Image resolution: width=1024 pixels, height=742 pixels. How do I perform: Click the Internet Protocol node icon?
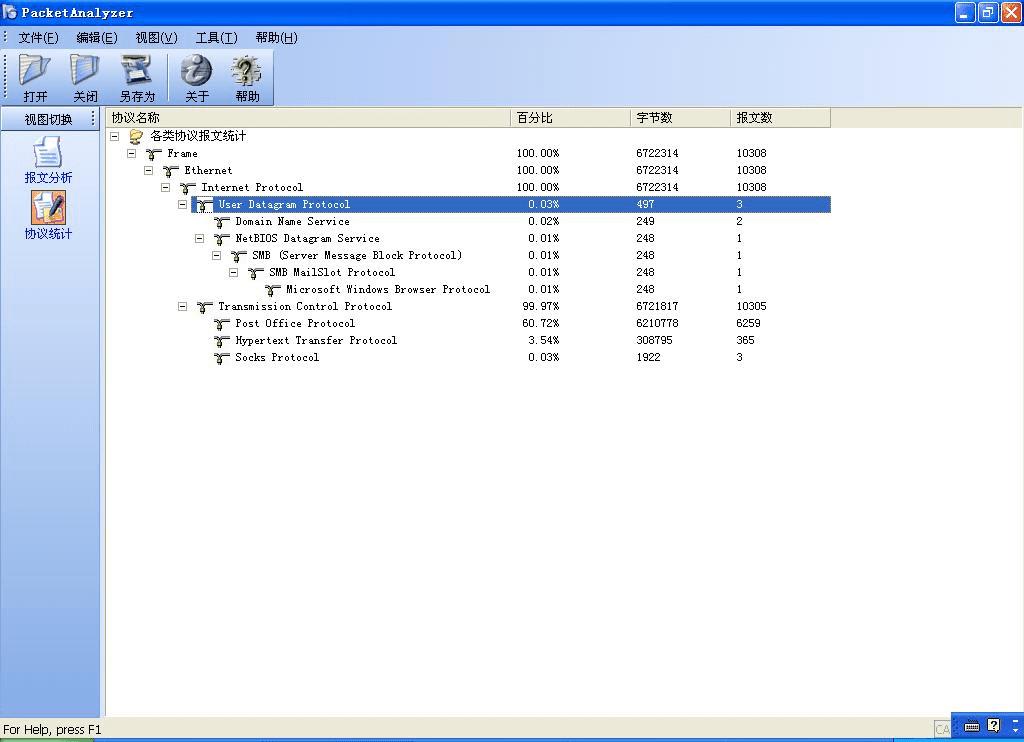pyautogui.click(x=187, y=188)
